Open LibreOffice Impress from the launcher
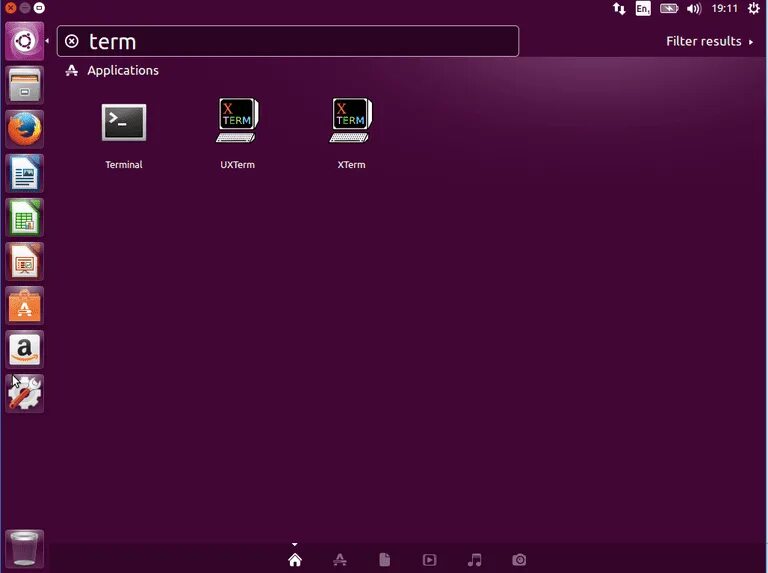The width and height of the screenshot is (768, 573). [x=24, y=262]
